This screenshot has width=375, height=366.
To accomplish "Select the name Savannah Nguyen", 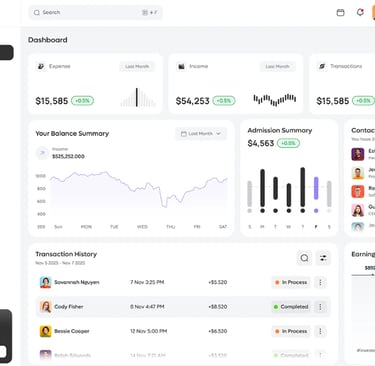I will (77, 282).
